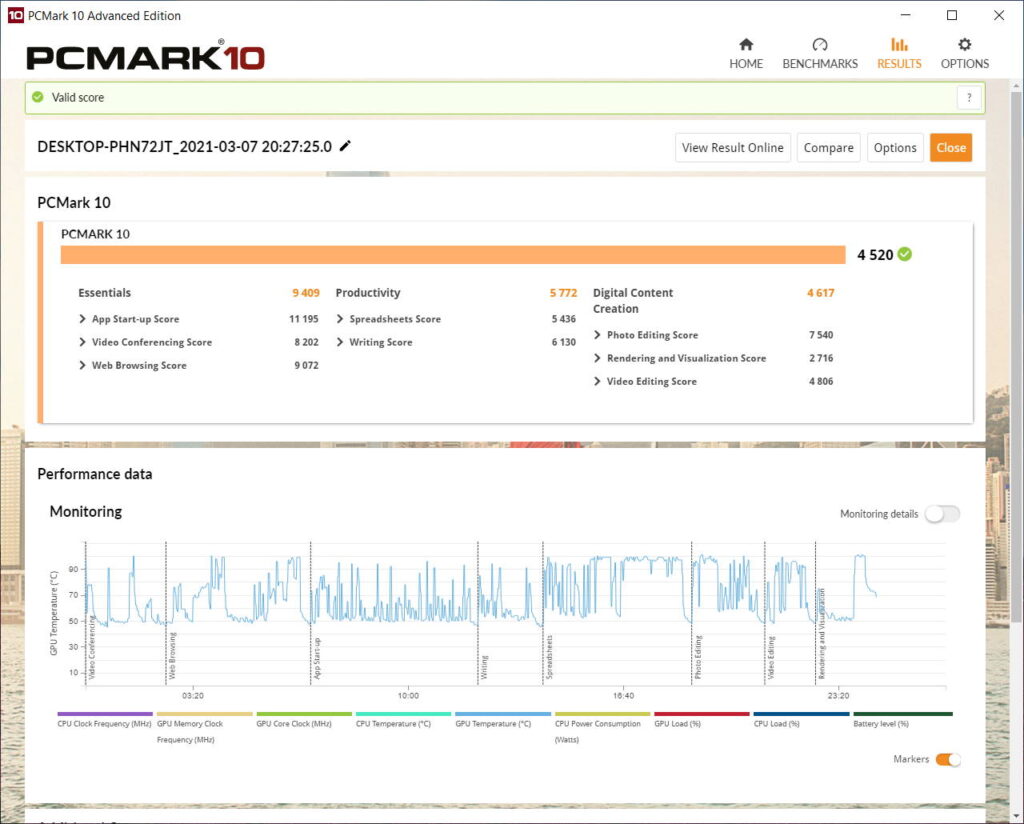Click result name DESKTOP-PHN72JT_2021-03-07 20:27:25.0
The width and height of the screenshot is (1024, 824).
(184, 146)
